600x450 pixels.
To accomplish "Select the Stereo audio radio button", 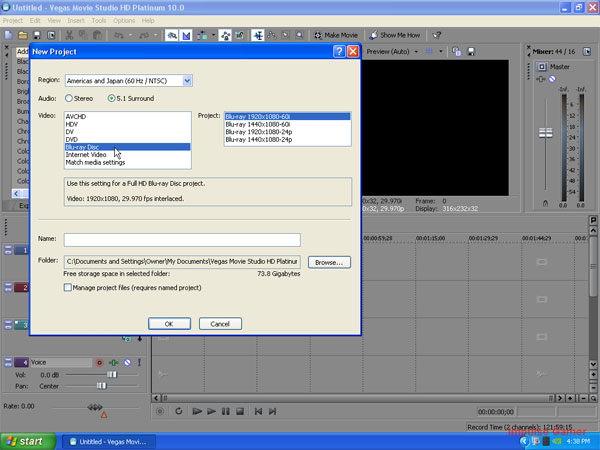I will 69,98.
